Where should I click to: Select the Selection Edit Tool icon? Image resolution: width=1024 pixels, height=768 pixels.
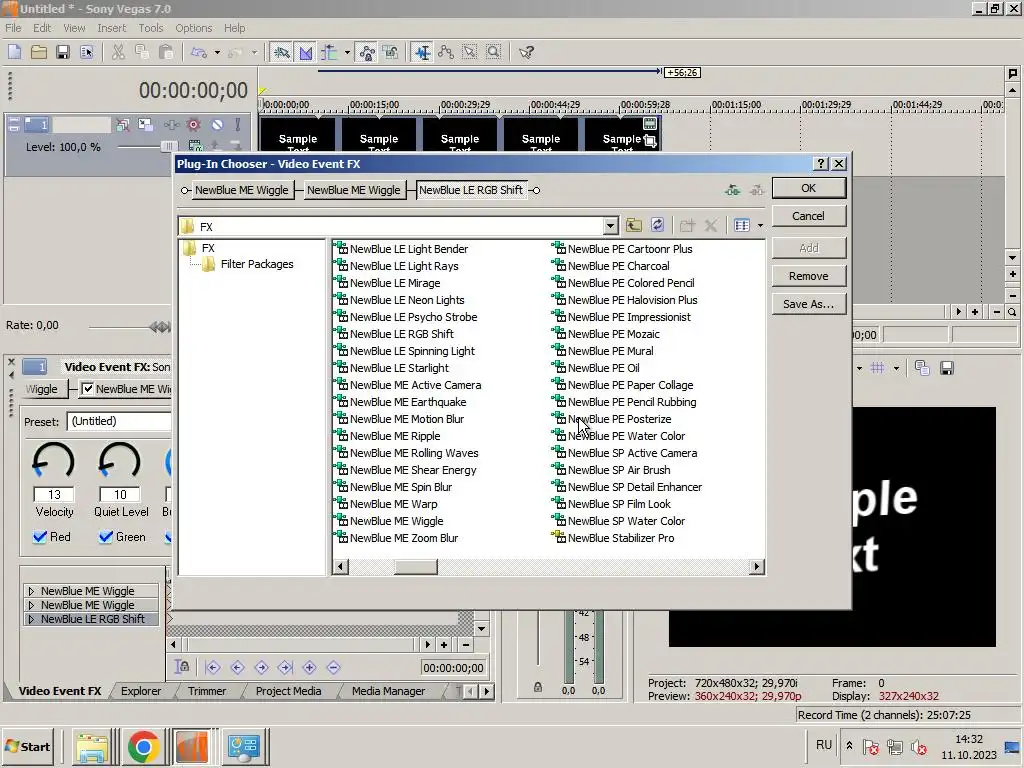[470, 52]
